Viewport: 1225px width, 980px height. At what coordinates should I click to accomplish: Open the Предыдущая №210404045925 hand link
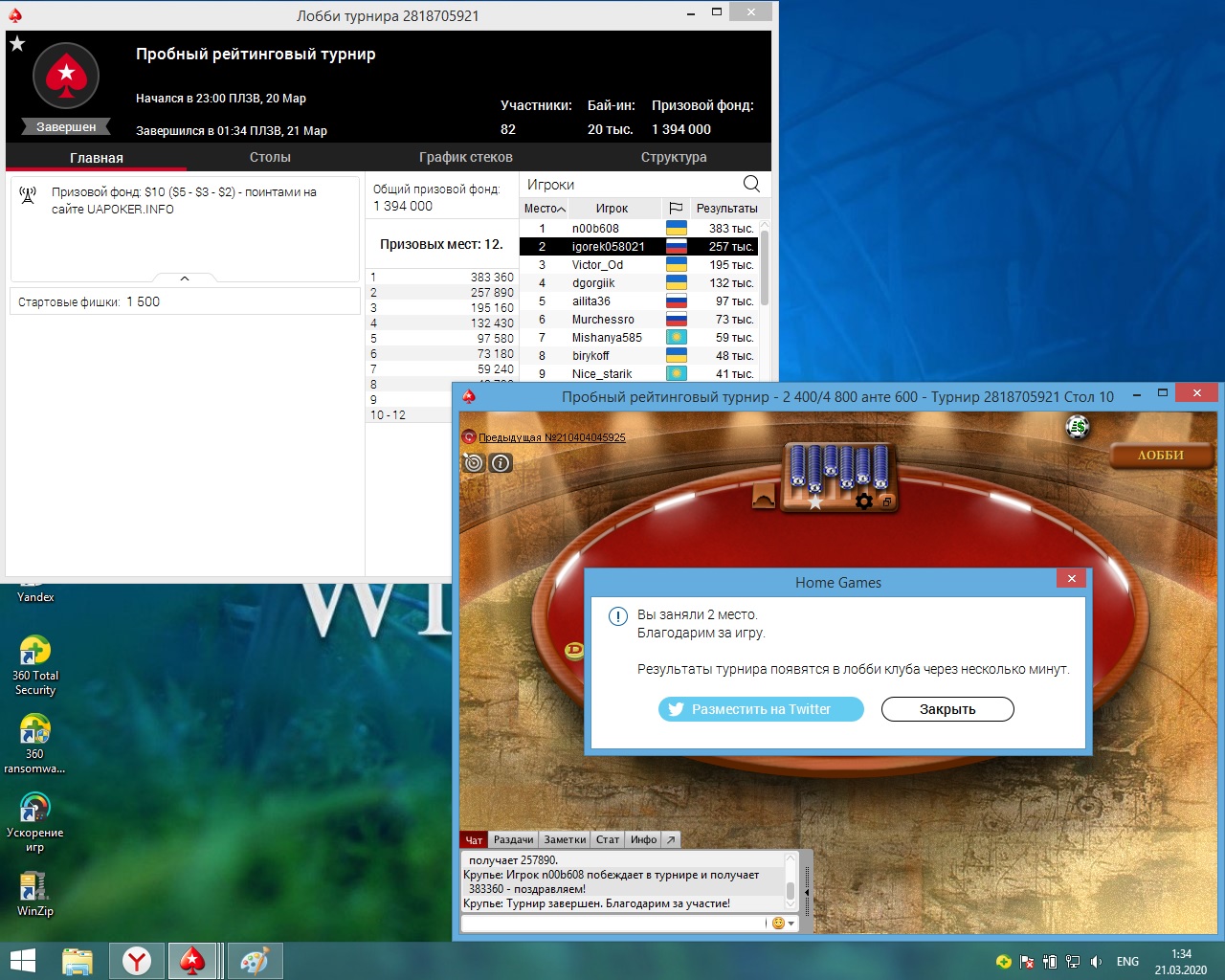click(552, 437)
